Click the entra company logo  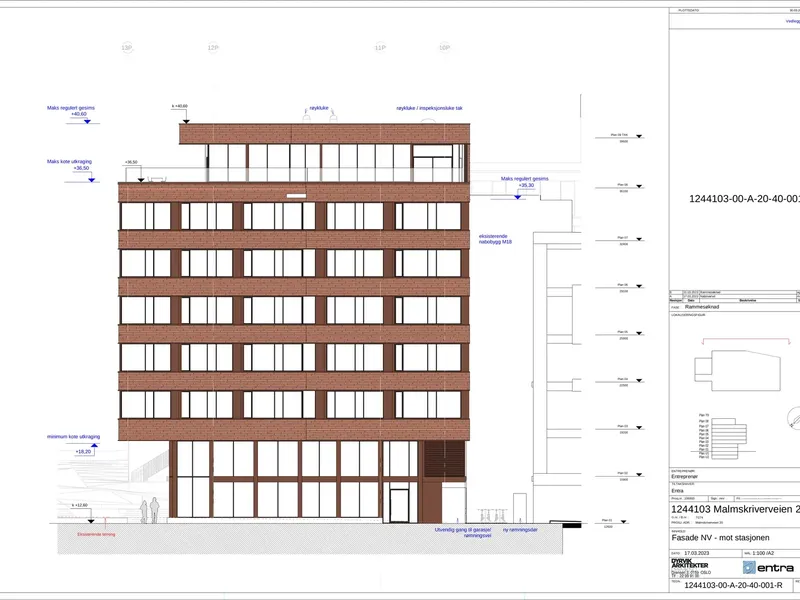click(768, 567)
